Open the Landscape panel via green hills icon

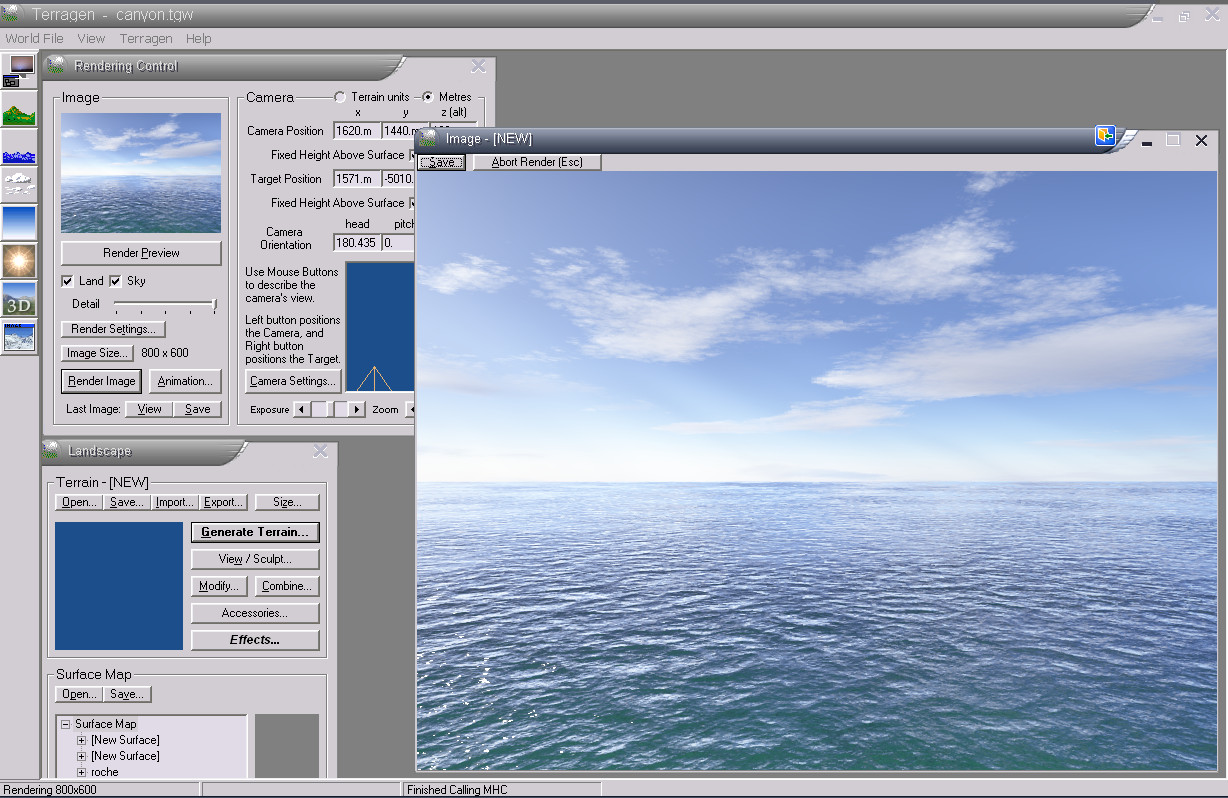[x=19, y=110]
